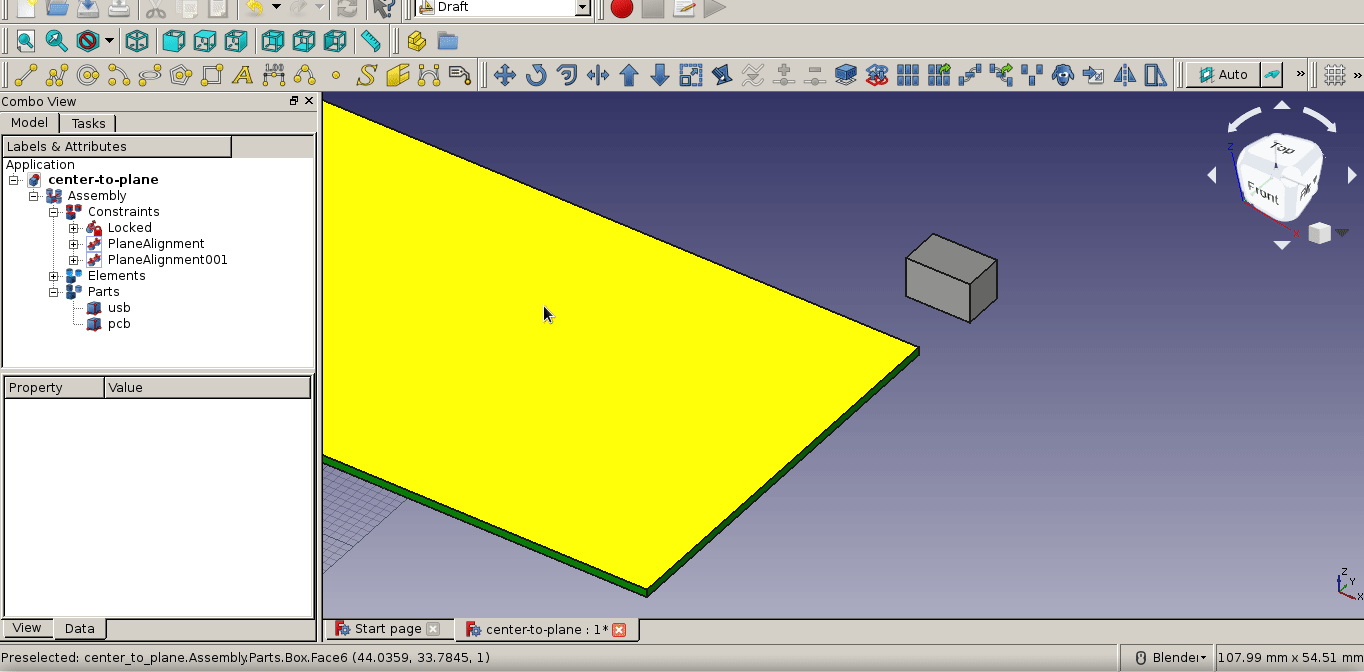This screenshot has width=1364, height=672.
Task: Start macro recording with the red button
Action: (x=620, y=9)
